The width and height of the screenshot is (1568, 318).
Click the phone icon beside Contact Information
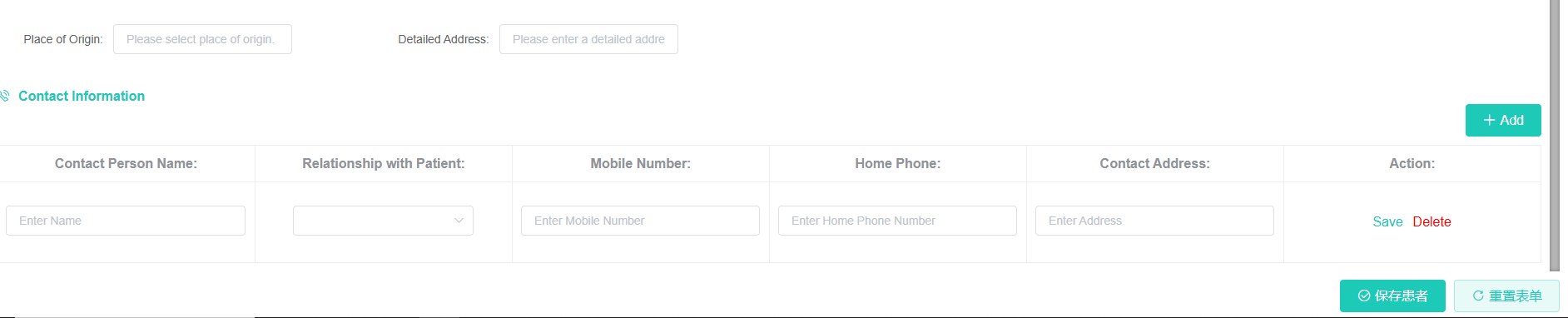pyautogui.click(x=4, y=96)
